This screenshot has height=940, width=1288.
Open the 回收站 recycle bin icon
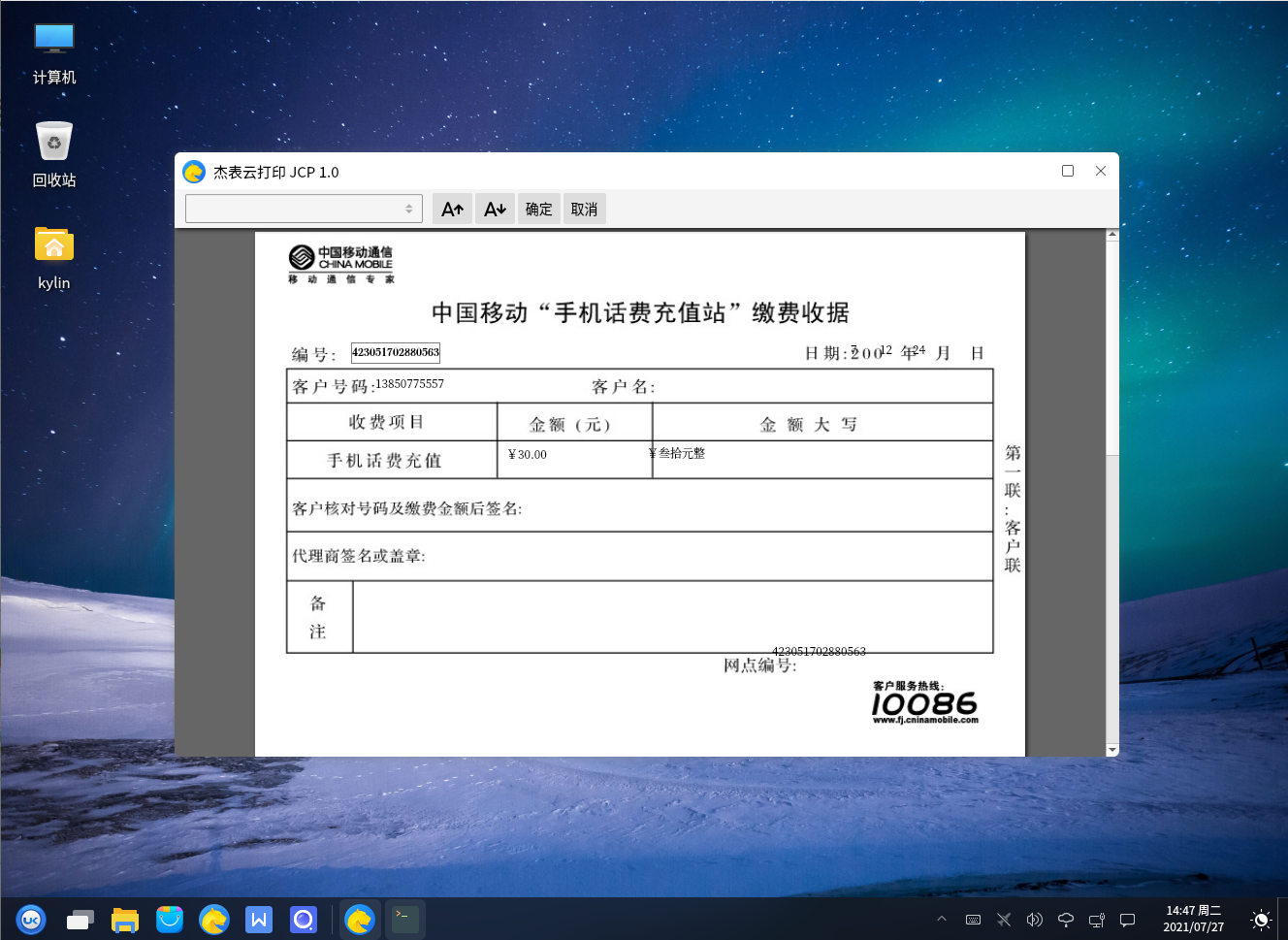[54, 155]
